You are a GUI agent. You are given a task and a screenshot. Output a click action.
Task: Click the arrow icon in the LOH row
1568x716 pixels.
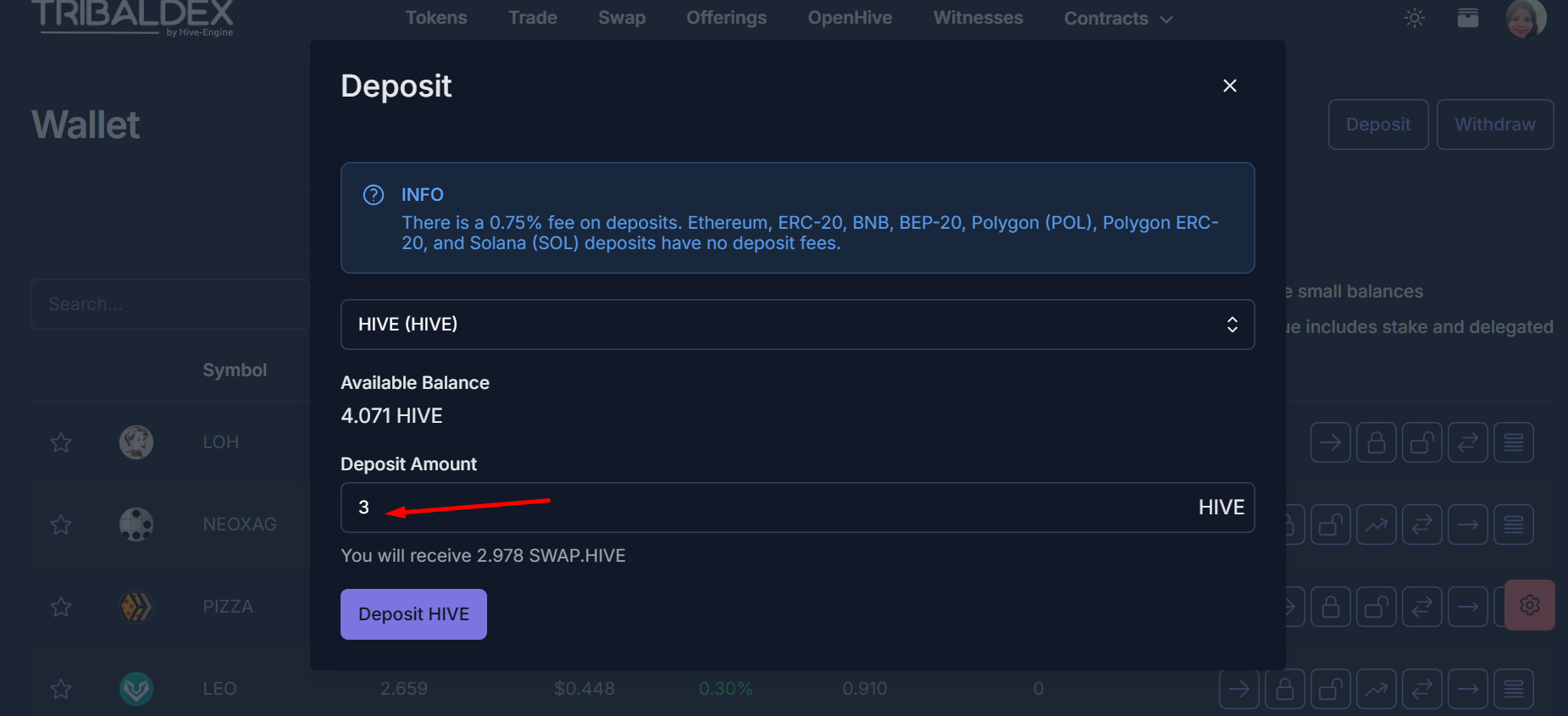tap(1331, 442)
